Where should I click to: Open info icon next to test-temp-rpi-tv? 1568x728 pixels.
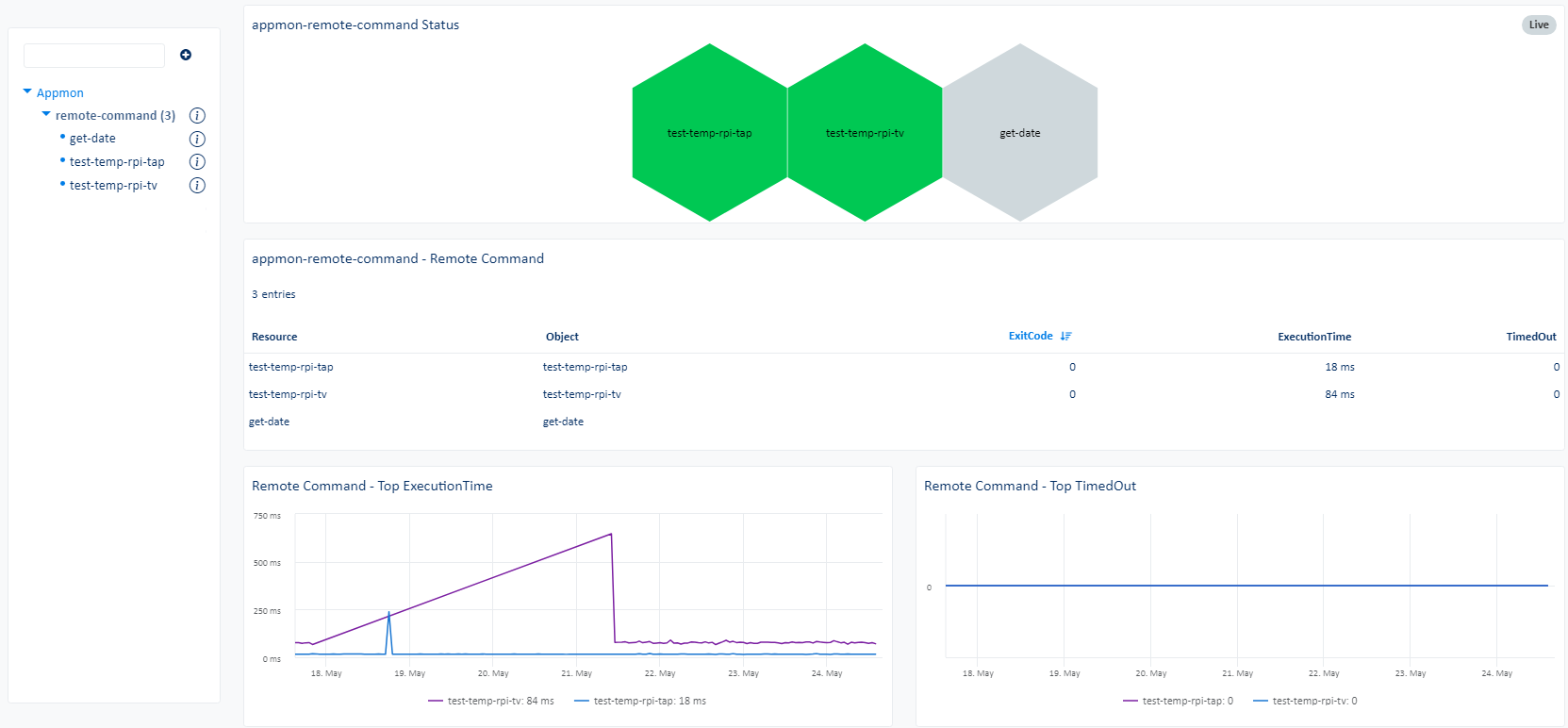pyautogui.click(x=197, y=186)
